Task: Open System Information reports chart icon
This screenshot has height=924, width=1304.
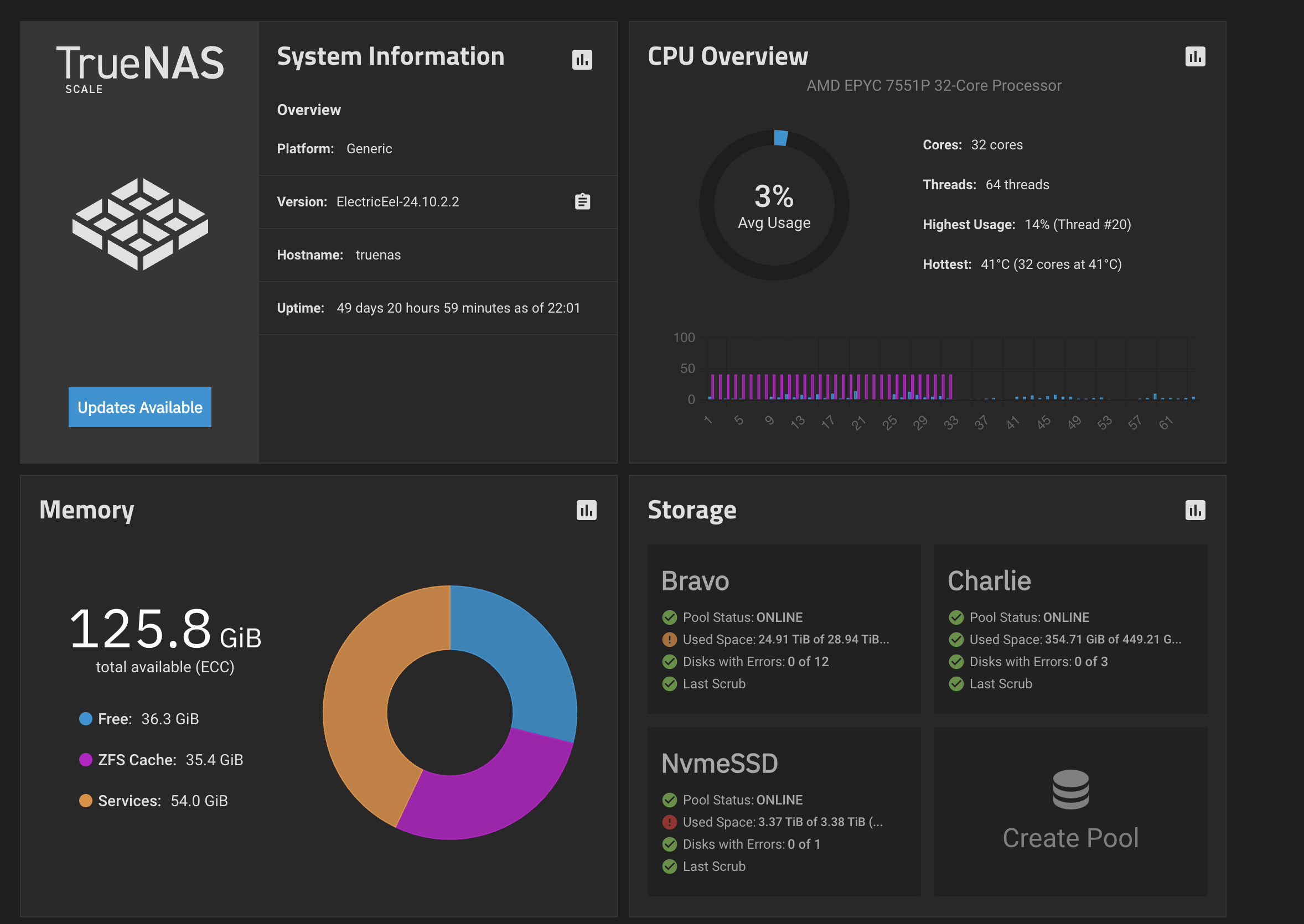Action: [582, 59]
